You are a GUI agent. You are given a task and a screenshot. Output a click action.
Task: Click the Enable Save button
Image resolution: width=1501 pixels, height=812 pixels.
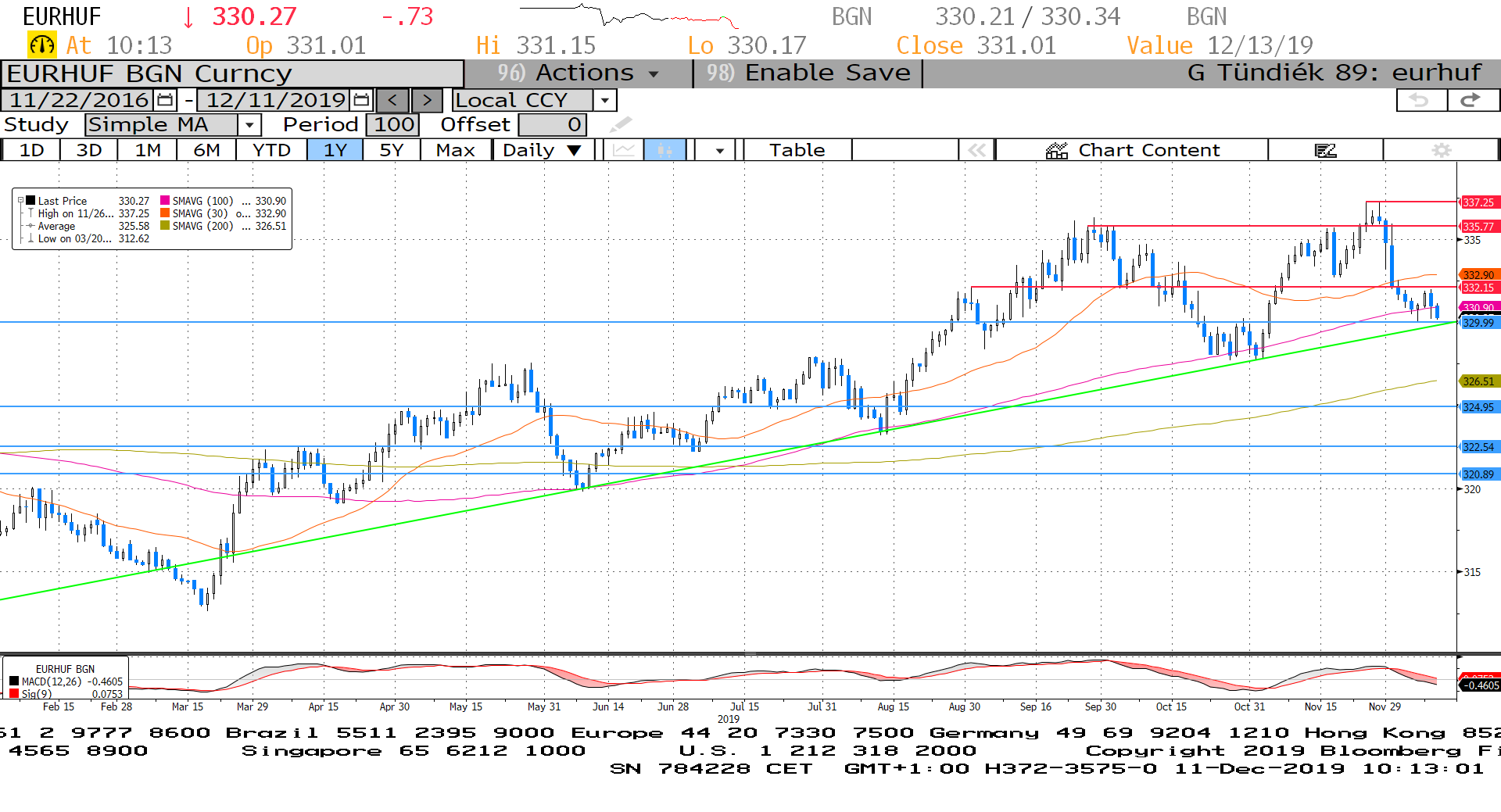pos(808,73)
